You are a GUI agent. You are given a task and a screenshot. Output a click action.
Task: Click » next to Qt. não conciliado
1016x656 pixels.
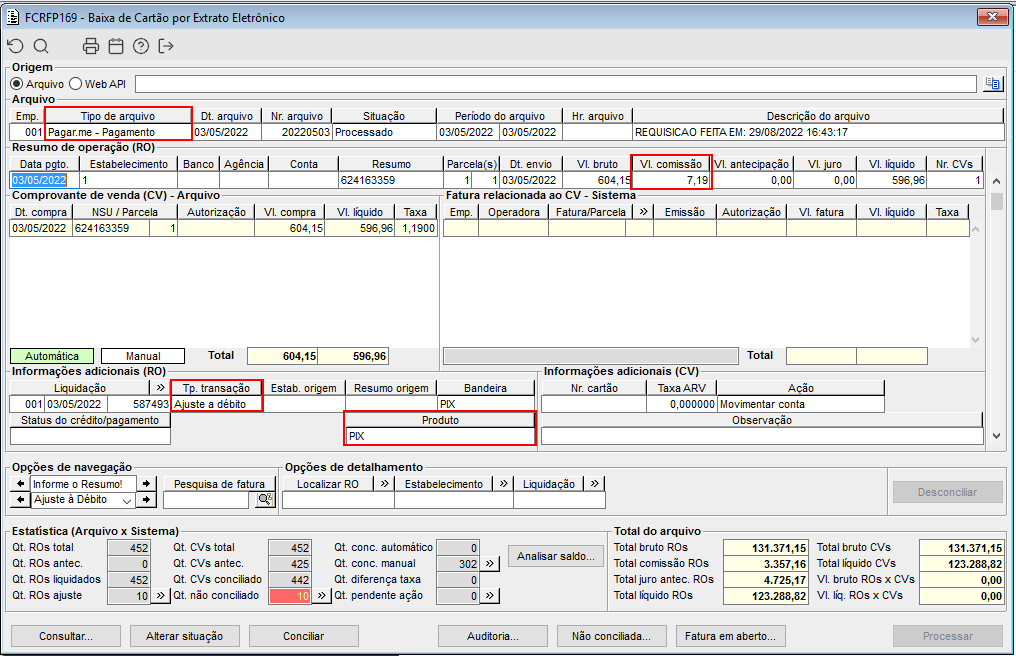321,596
